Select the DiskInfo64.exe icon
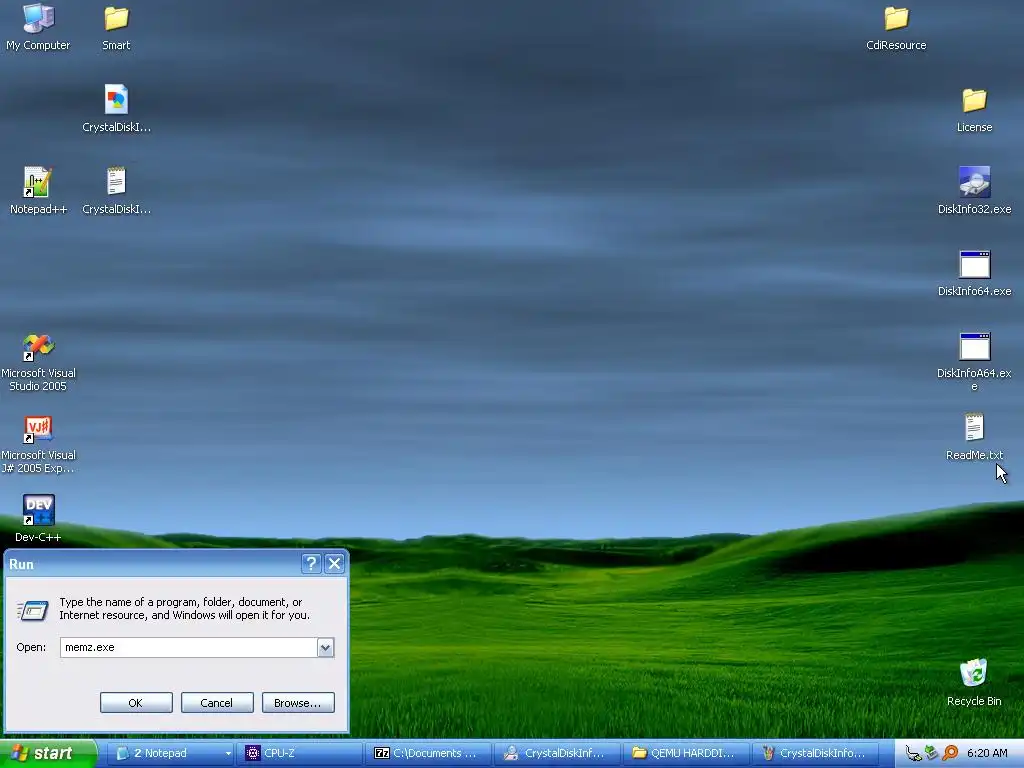 pyautogui.click(x=974, y=273)
